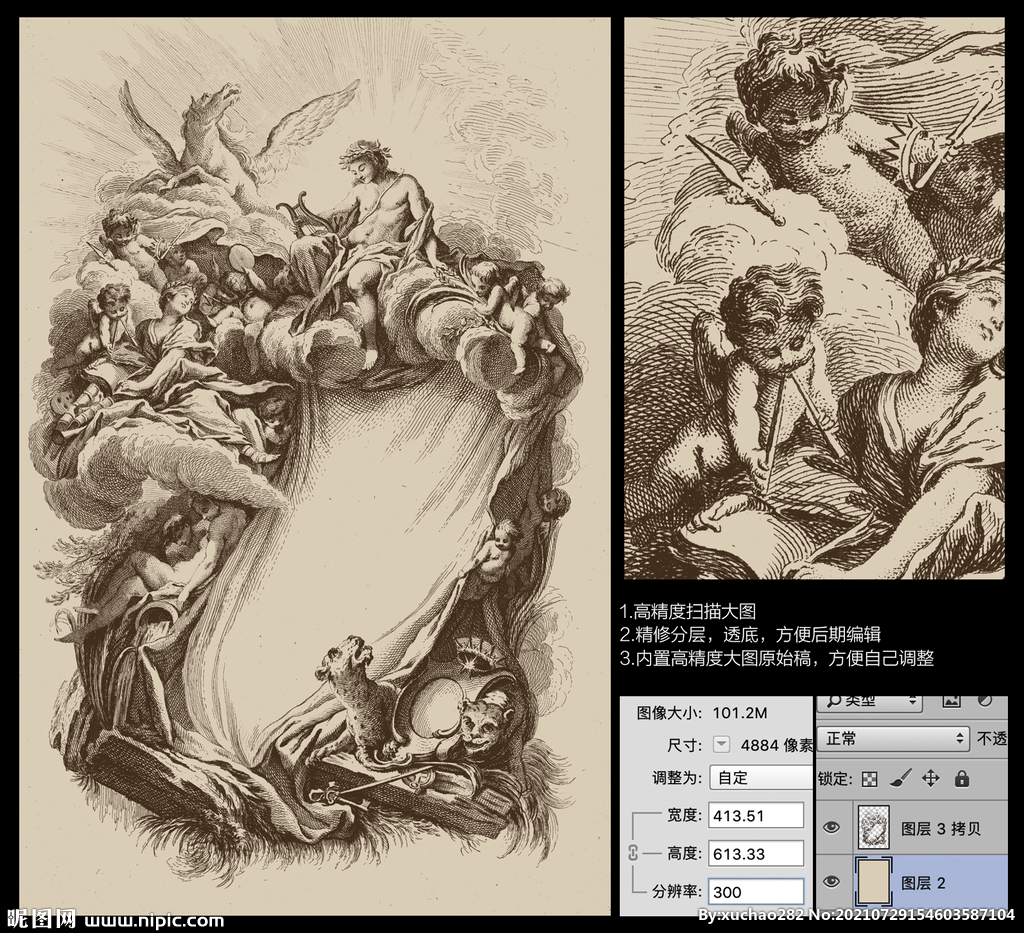Select the 图层 2 beige layer thumbnail

pos(873,882)
